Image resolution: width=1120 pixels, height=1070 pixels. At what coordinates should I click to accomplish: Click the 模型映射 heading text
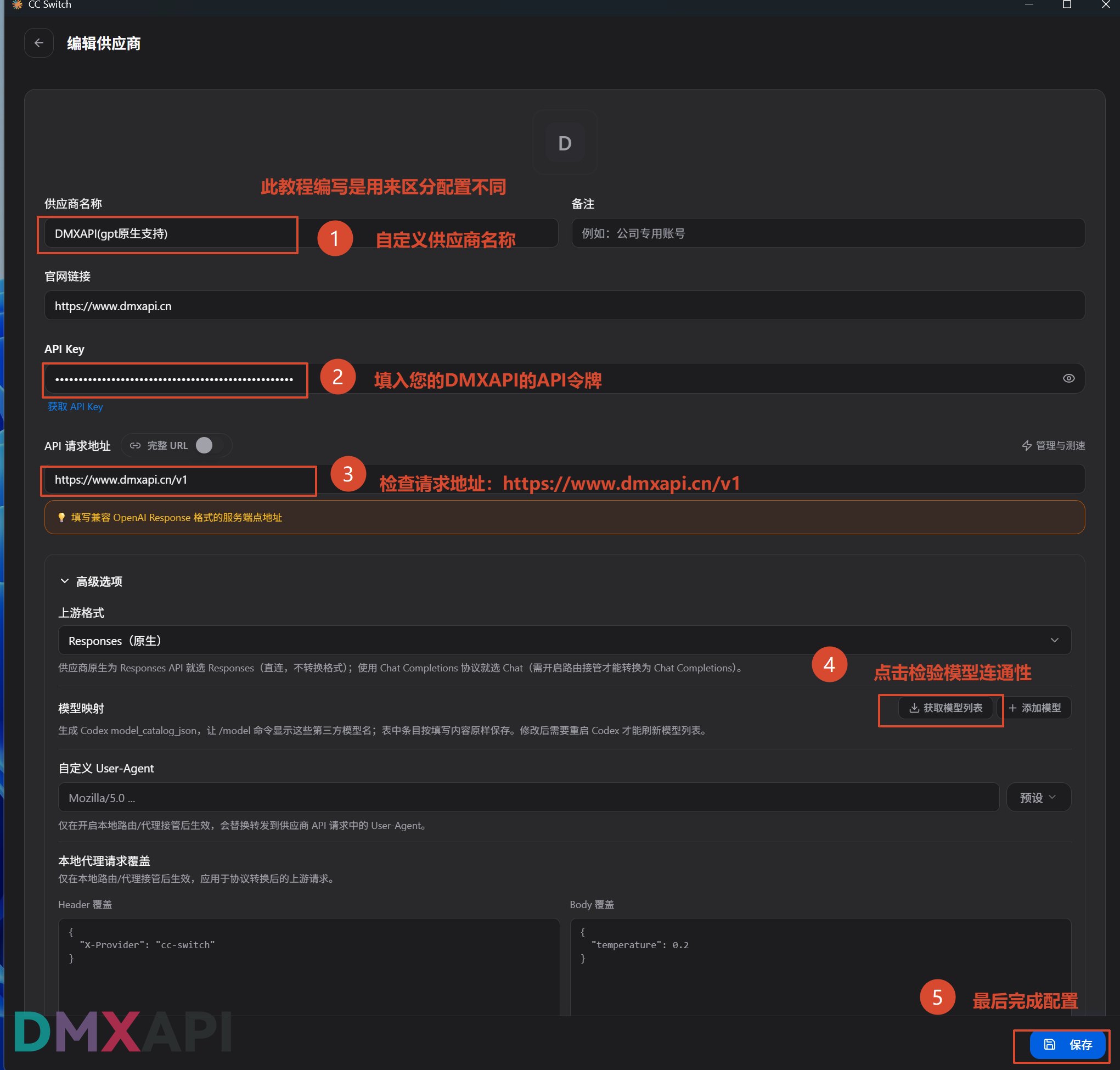[81, 708]
